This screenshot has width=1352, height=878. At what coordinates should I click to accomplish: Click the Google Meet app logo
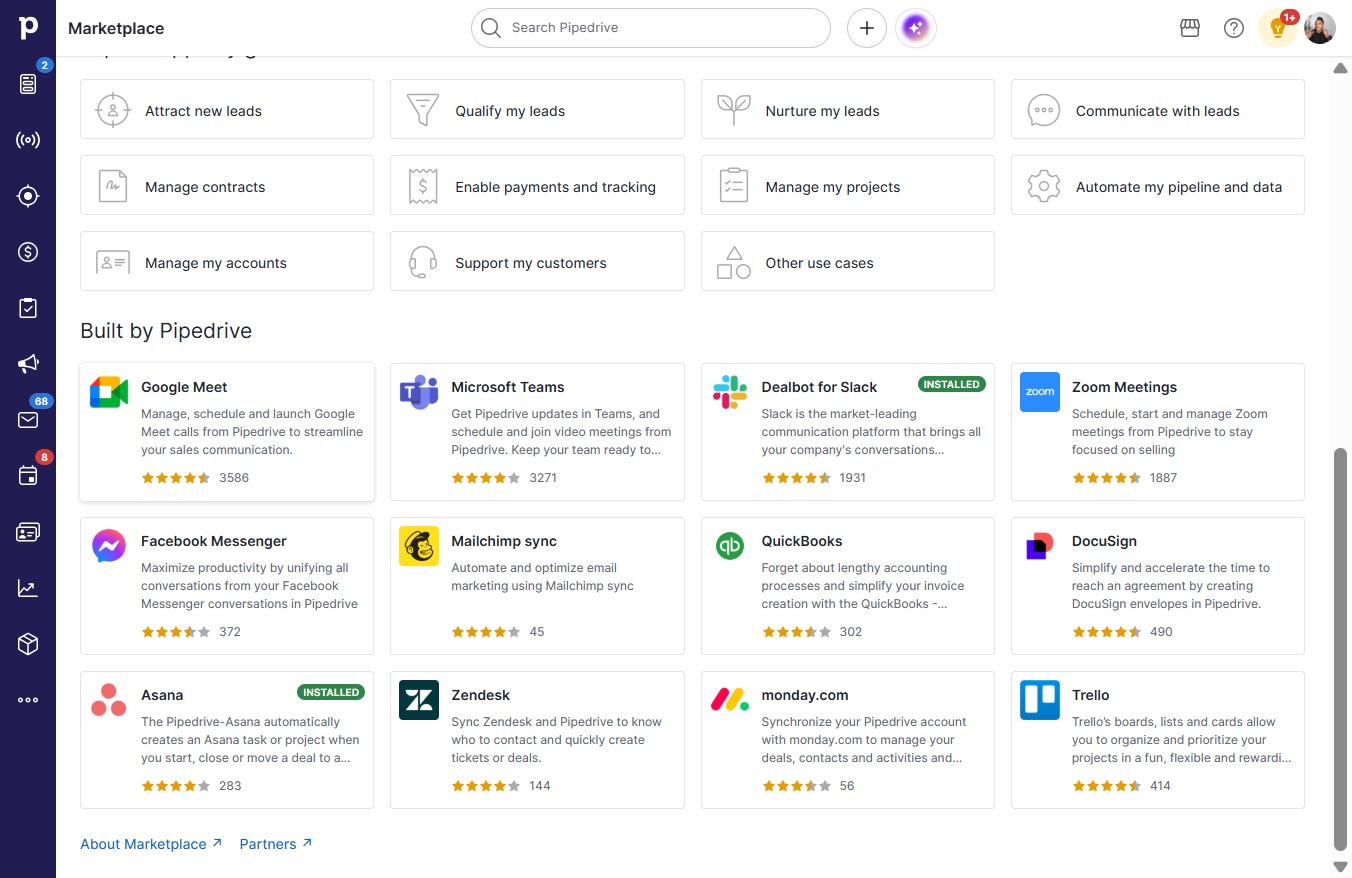109,393
